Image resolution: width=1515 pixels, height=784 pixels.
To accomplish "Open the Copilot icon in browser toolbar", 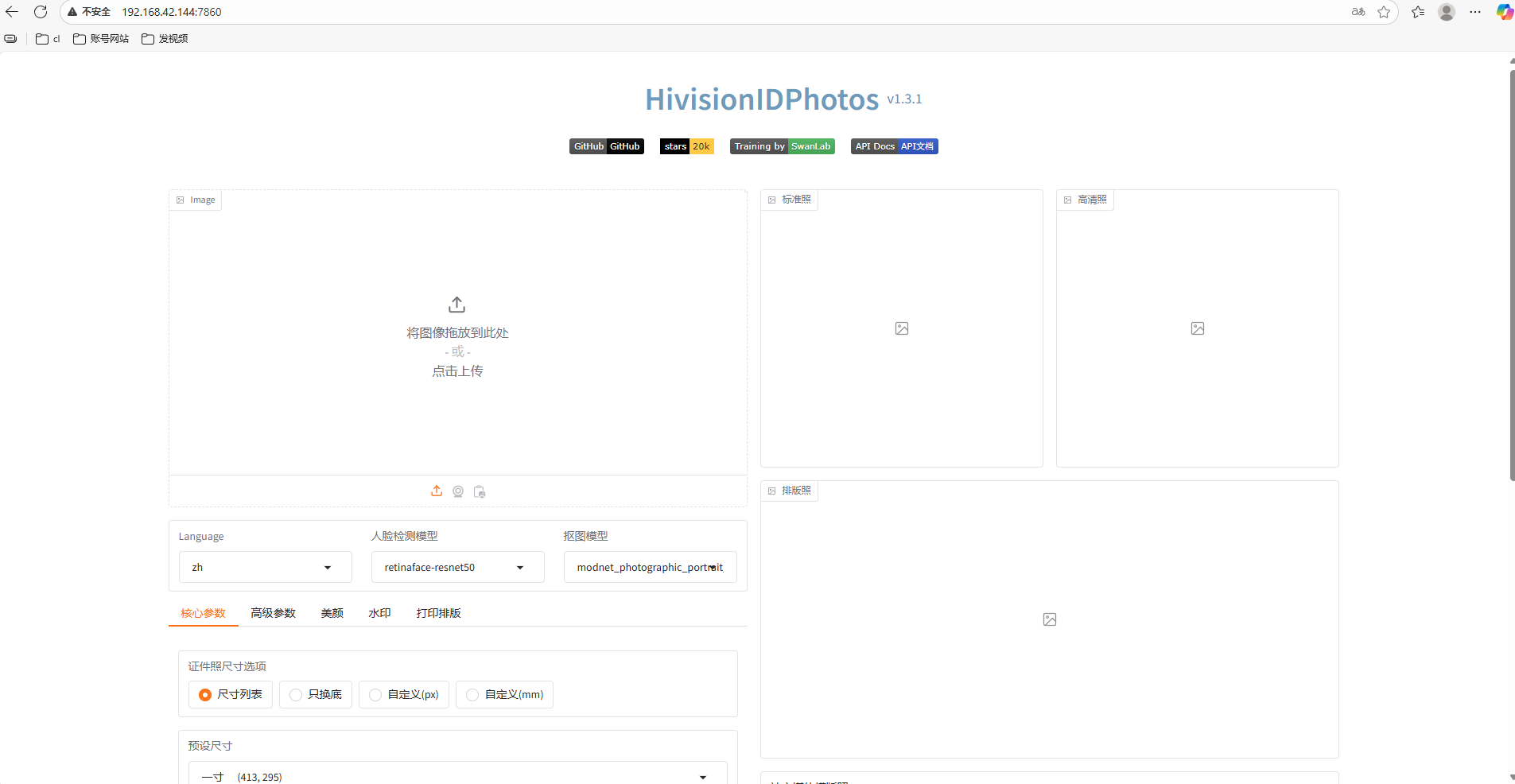I will (x=1503, y=12).
